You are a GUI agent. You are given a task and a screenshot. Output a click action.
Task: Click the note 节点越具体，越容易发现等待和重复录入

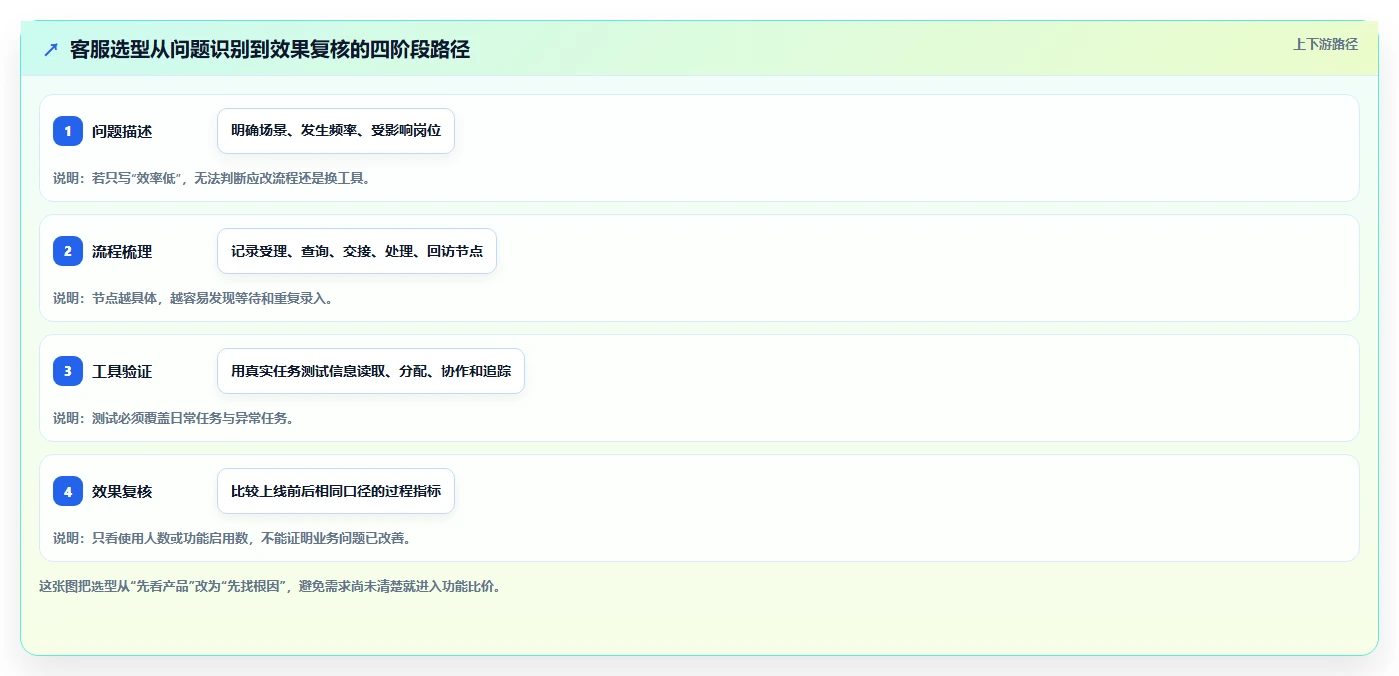193,298
